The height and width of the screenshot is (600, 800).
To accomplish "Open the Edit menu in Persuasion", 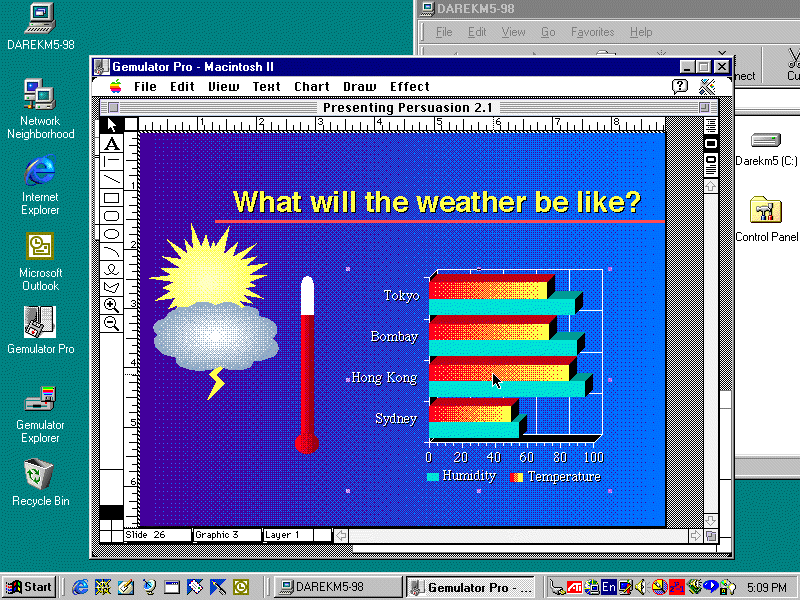I will 182,87.
